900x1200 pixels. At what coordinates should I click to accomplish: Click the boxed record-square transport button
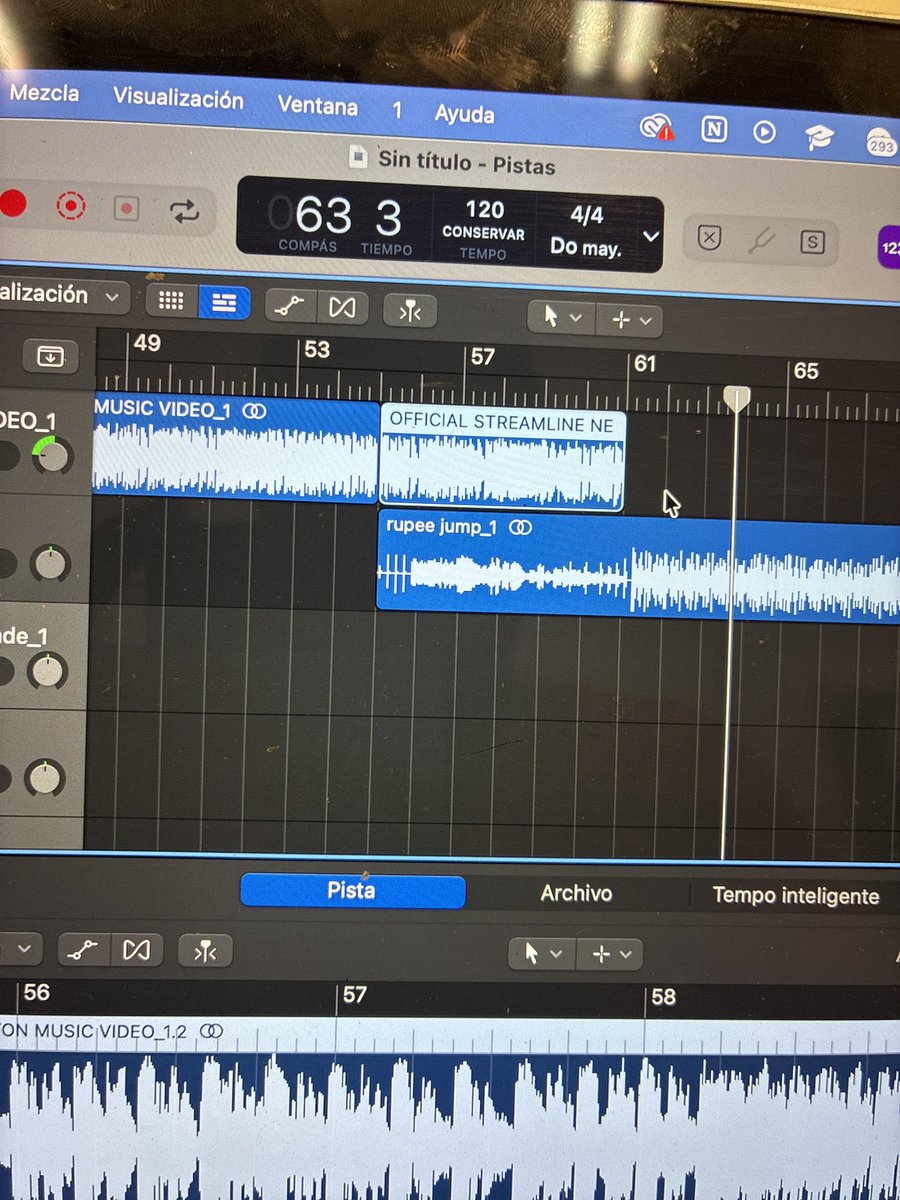point(126,209)
